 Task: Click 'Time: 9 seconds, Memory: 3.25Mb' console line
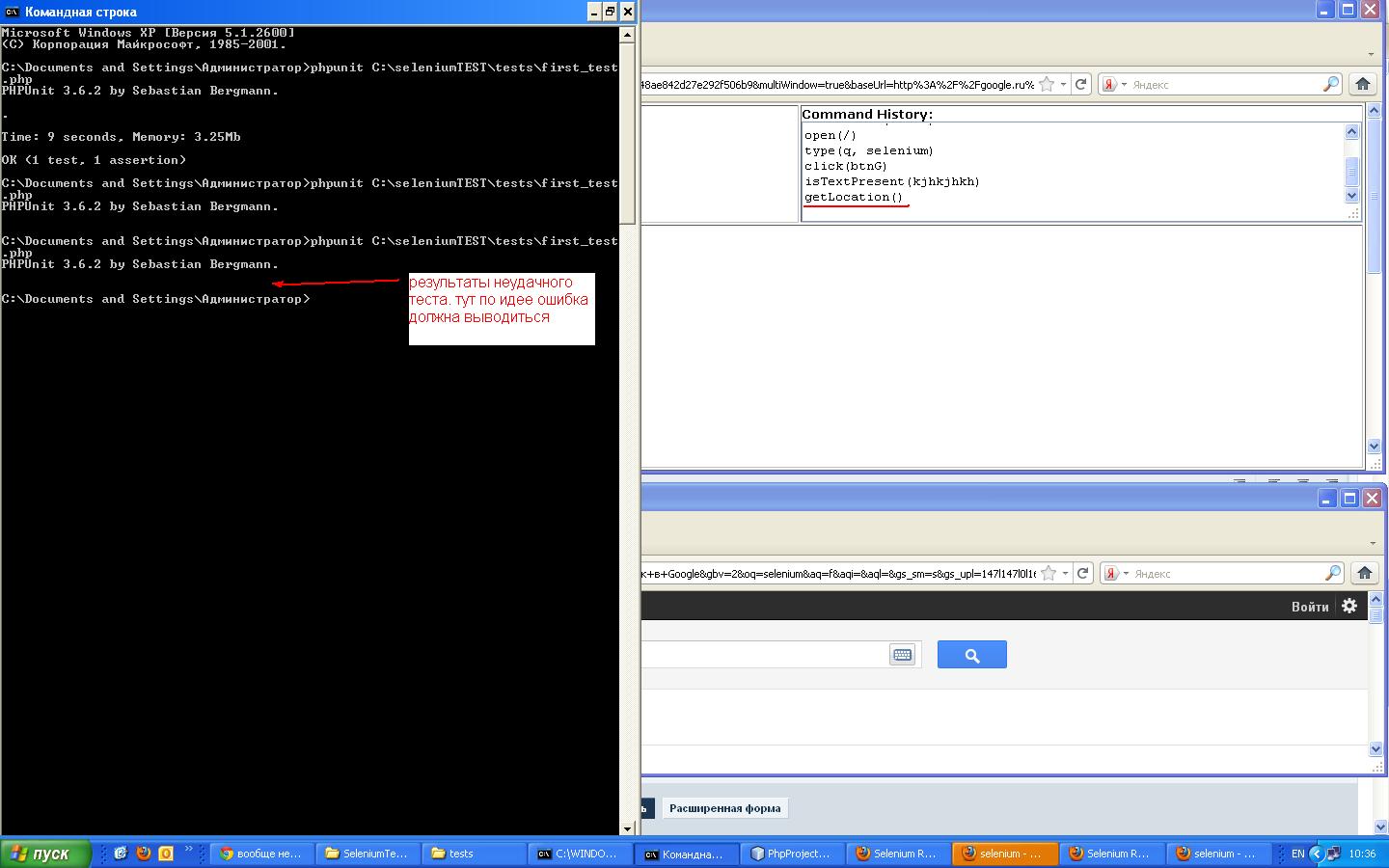121,137
